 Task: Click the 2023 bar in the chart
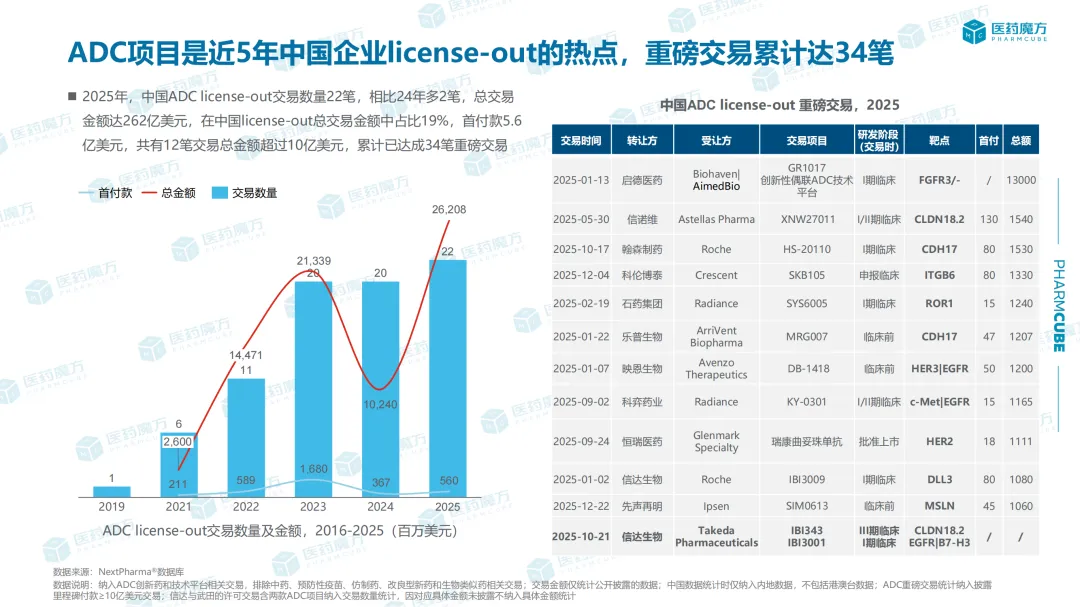click(x=313, y=389)
